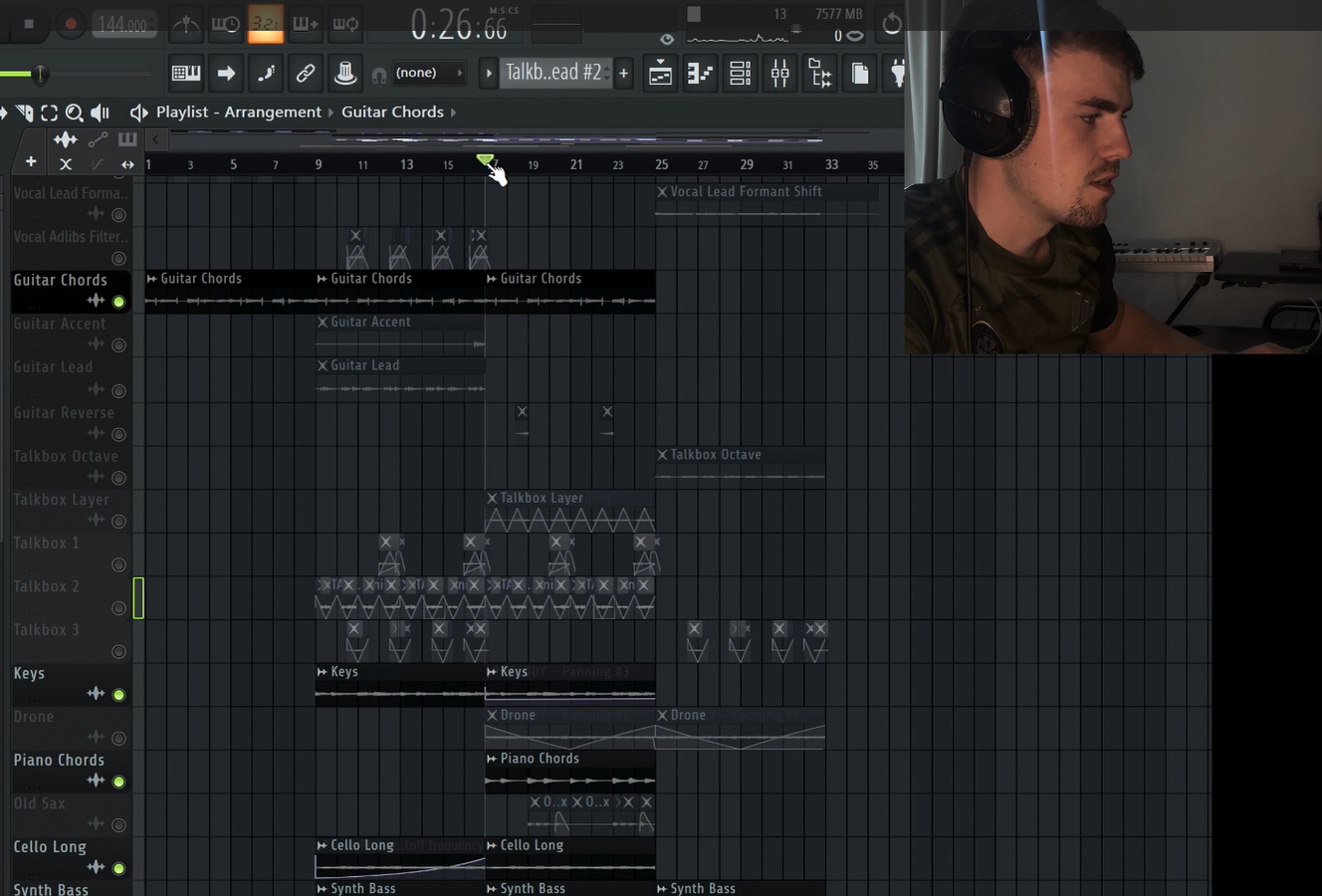Expand arrow after Guitar Chords breadcrumb
Viewport: 1322px width, 896px height.
pos(454,112)
